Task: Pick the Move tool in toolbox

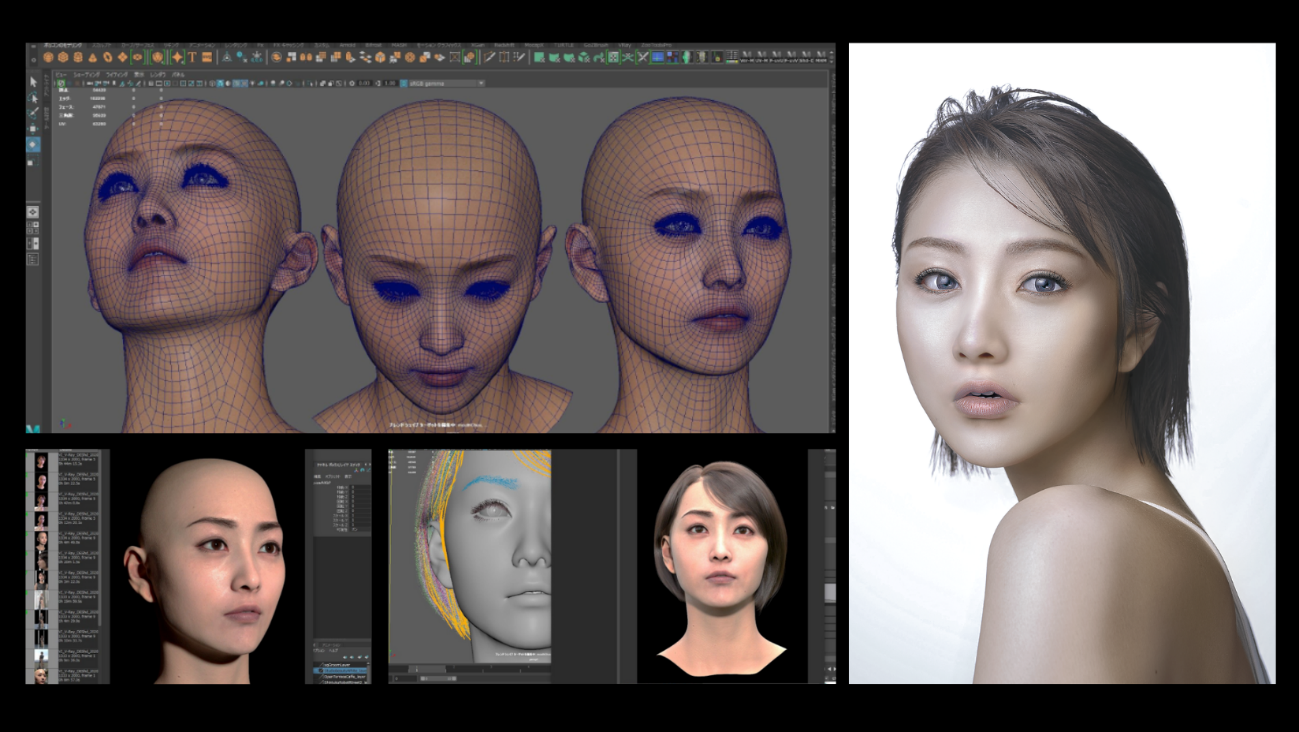Action: [33, 129]
